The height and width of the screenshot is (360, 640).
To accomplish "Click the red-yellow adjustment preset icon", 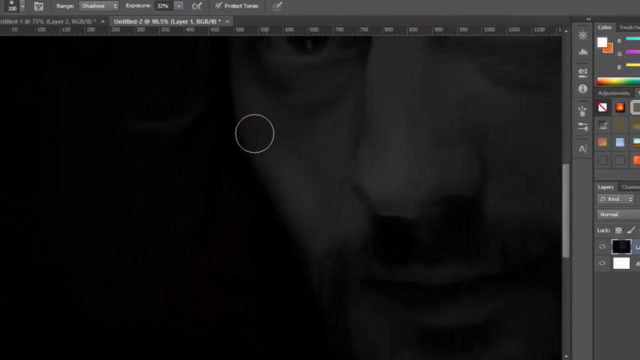I will coord(620,107).
